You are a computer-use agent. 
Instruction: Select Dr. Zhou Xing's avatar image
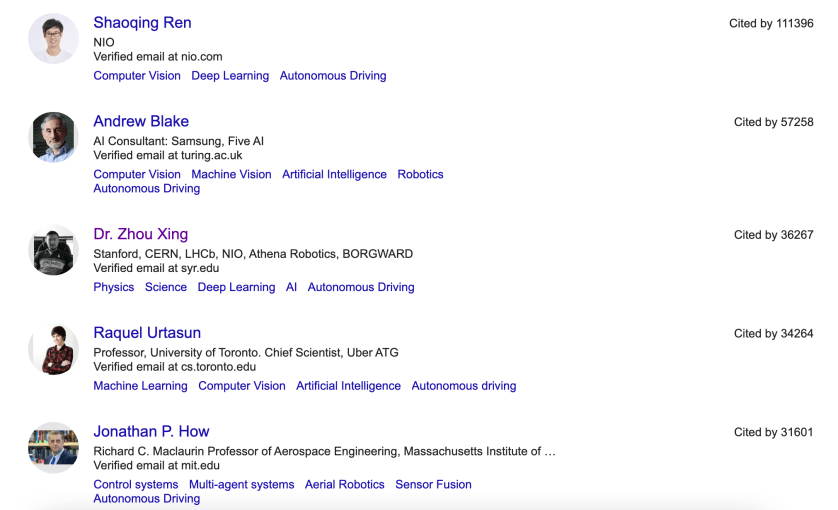pos(53,250)
